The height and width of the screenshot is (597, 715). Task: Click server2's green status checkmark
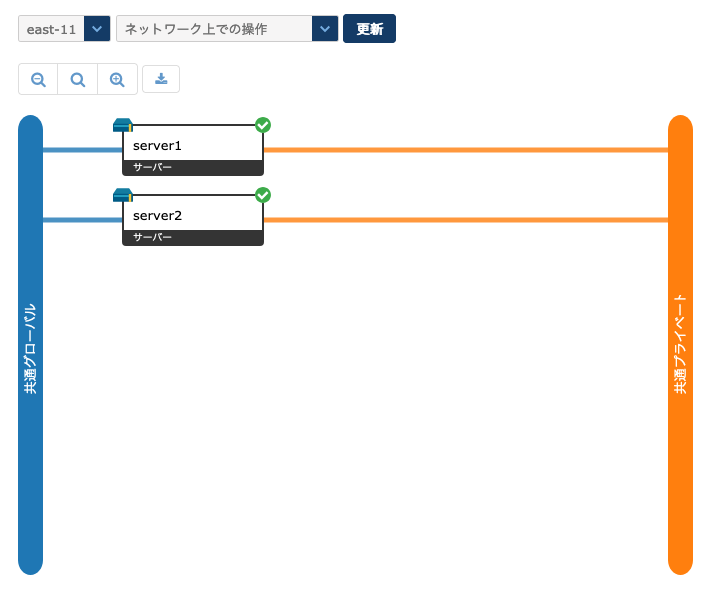(x=263, y=195)
